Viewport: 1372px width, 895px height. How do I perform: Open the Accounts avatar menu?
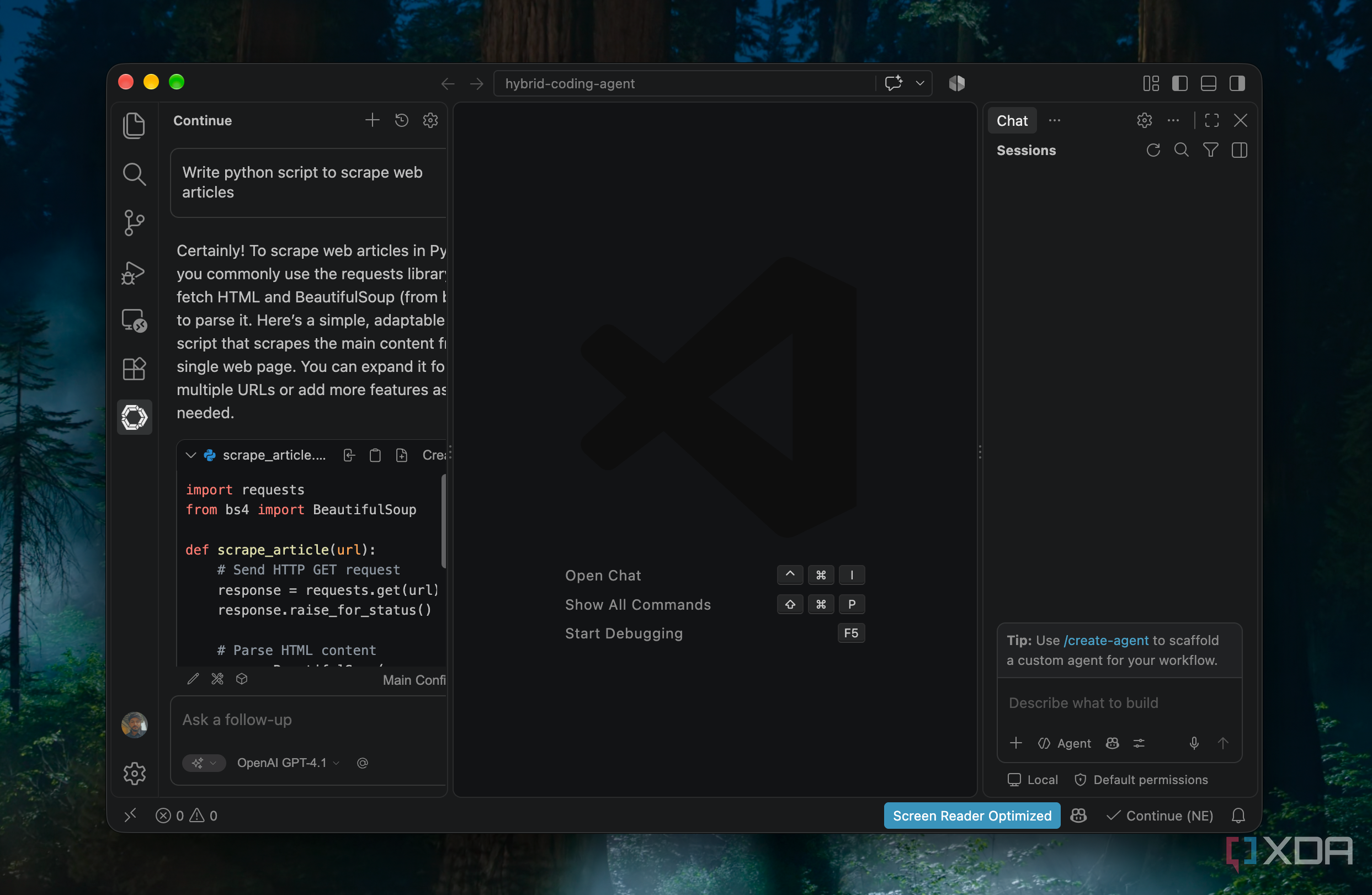pos(134,724)
